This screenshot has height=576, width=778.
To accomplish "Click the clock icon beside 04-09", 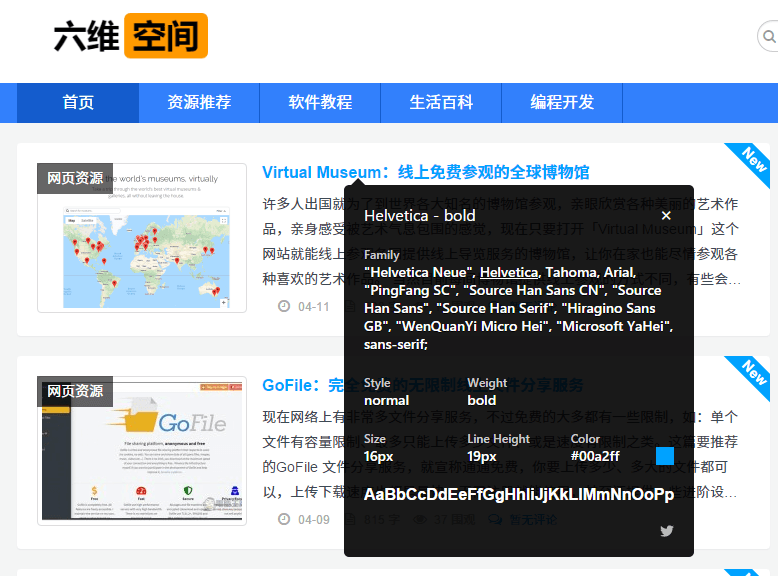I will [284, 519].
